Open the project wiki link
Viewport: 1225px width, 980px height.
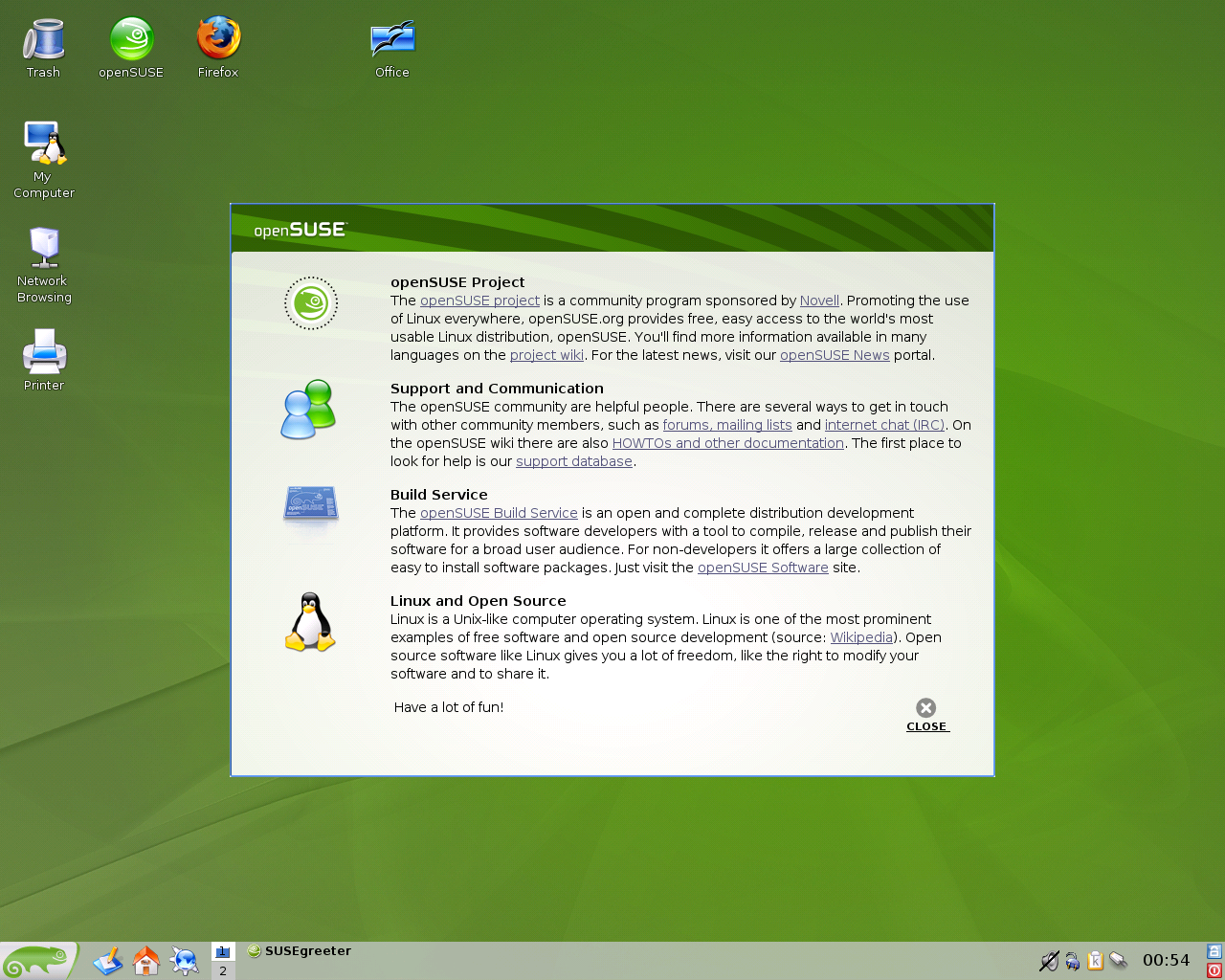[x=546, y=355]
